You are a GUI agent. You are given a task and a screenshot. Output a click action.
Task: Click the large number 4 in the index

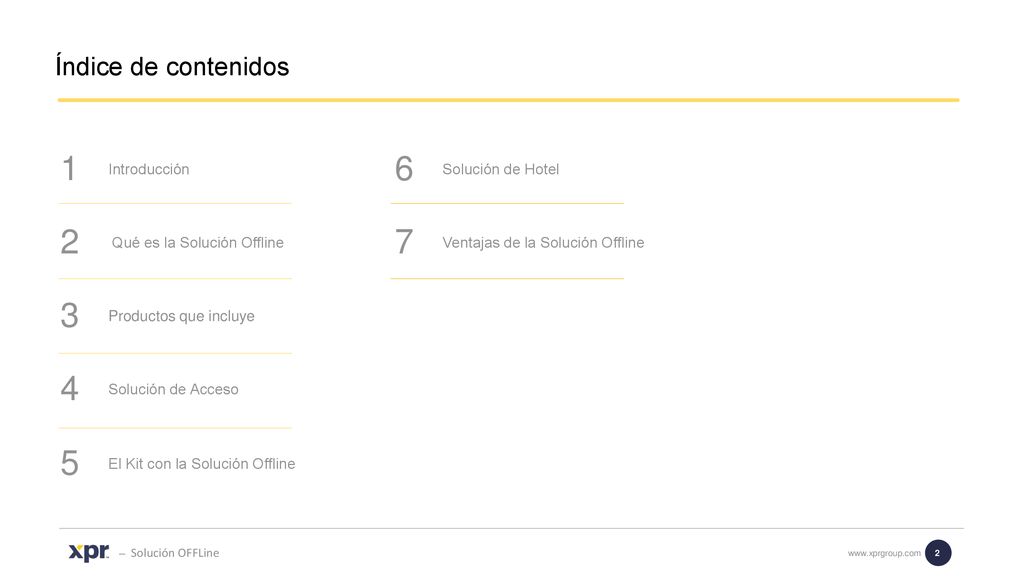coord(69,389)
